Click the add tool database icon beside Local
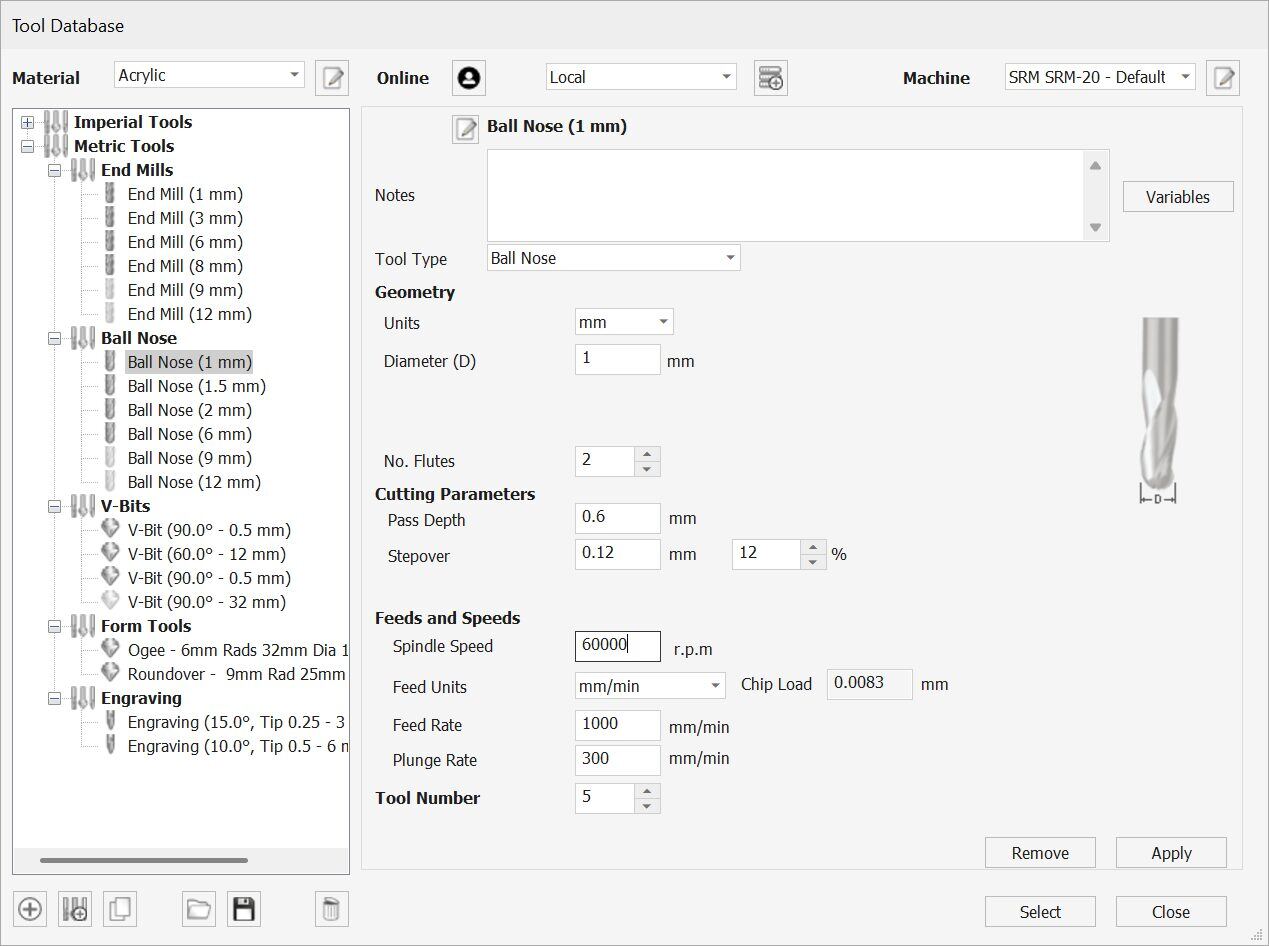 (771, 78)
